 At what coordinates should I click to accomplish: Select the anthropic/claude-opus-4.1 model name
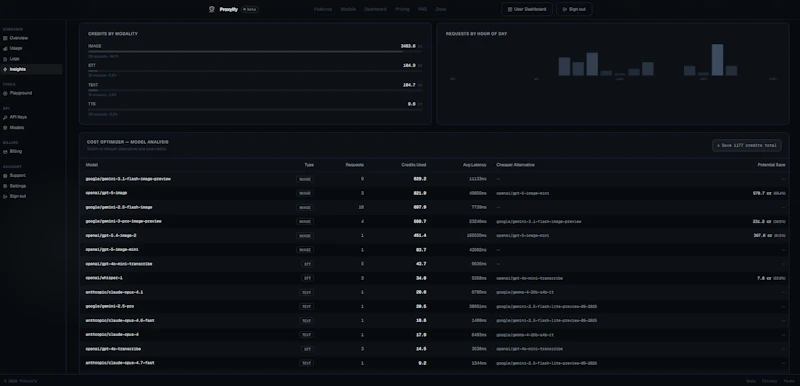click(114, 292)
